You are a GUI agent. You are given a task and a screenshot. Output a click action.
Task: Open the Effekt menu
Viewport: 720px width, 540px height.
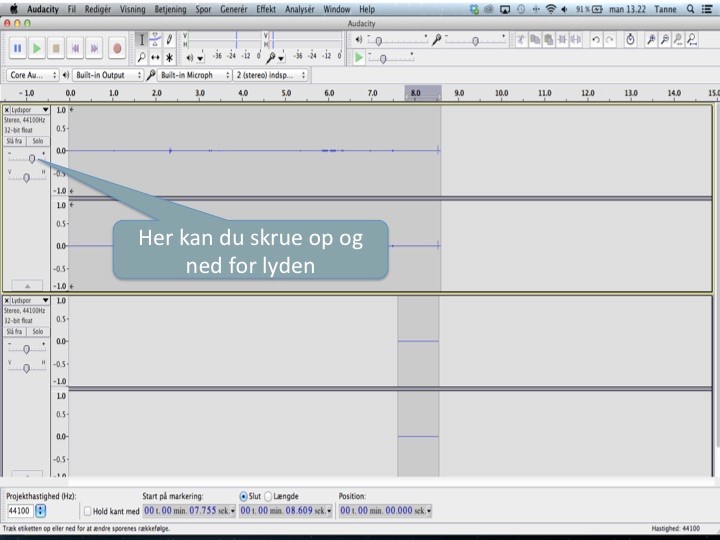coord(266,9)
